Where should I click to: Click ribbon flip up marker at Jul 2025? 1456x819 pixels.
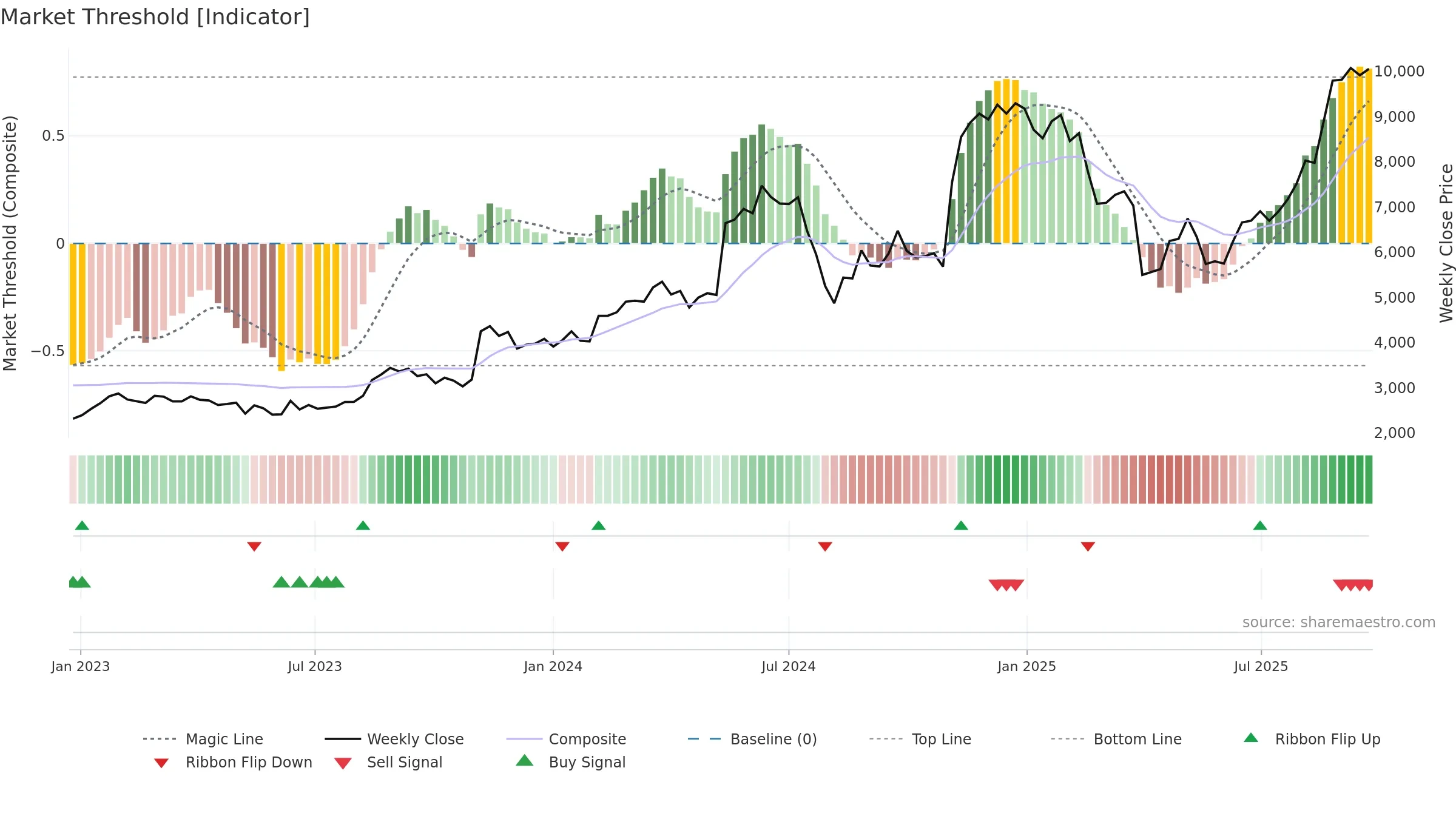1260,525
